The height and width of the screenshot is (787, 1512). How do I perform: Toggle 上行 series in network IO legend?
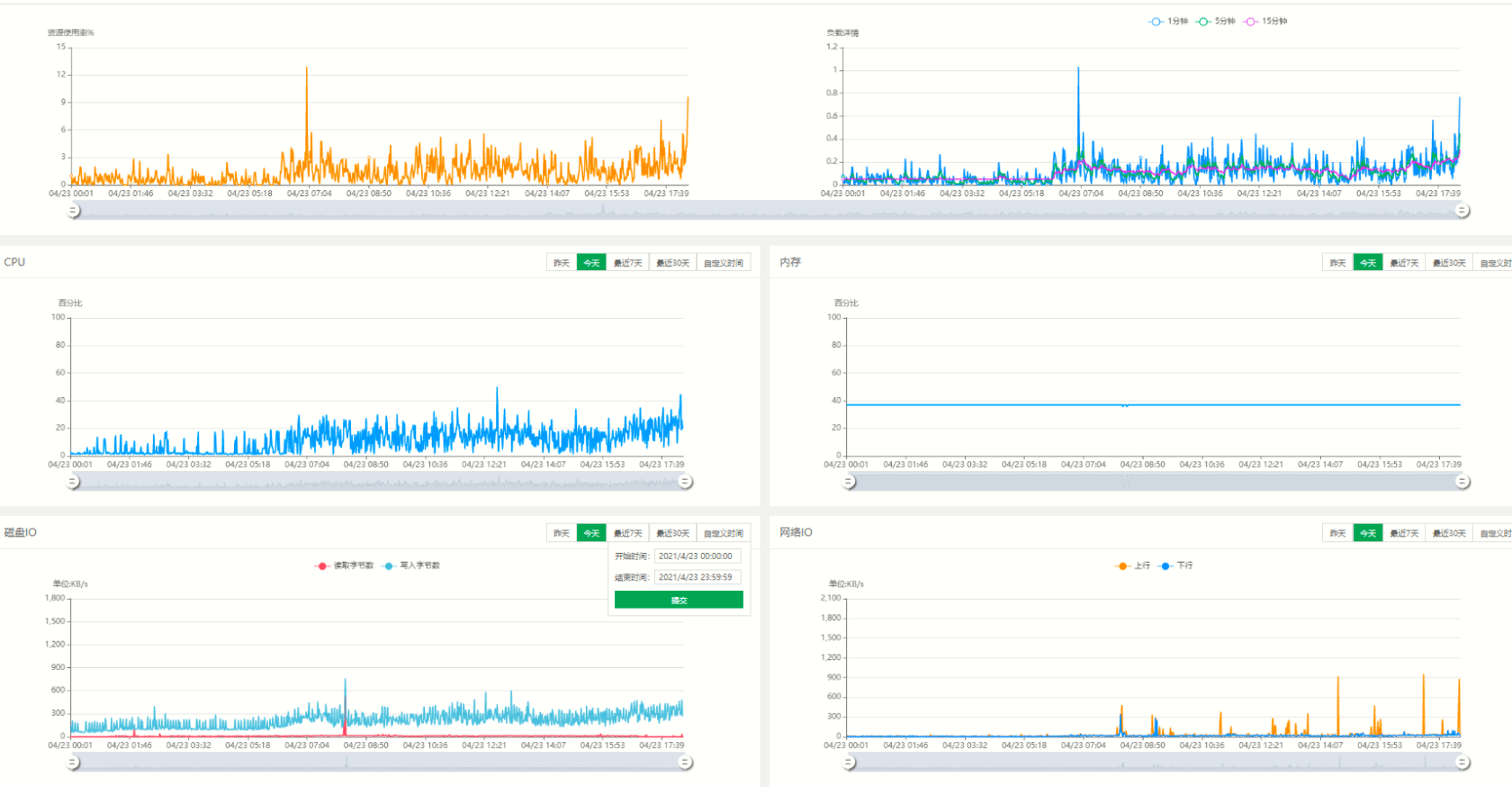pyautogui.click(x=1133, y=565)
